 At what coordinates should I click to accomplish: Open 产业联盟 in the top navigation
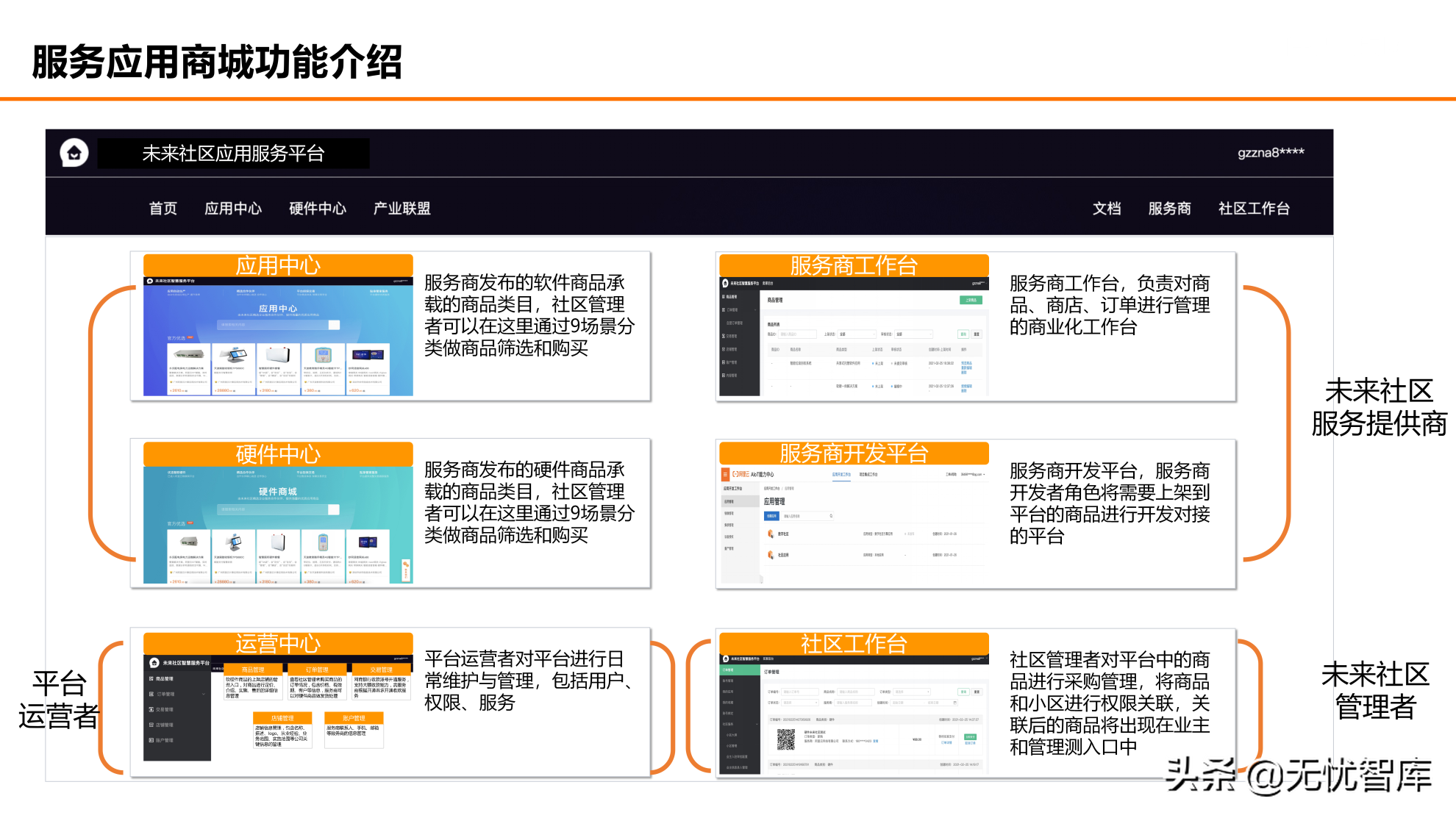402,209
